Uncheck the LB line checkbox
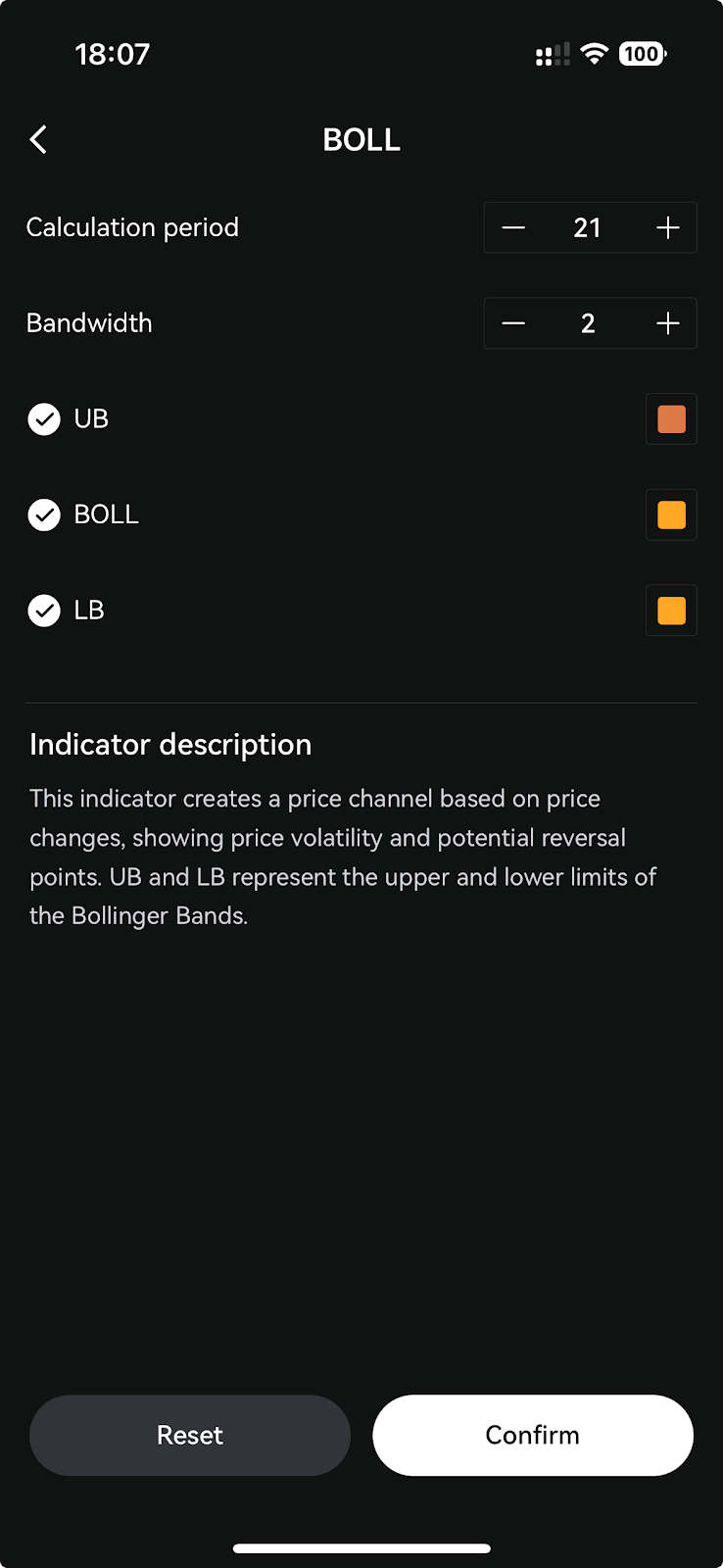723x1568 pixels. click(44, 611)
